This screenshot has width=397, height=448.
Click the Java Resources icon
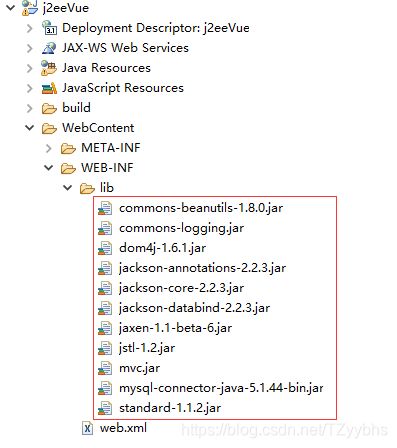click(49, 68)
